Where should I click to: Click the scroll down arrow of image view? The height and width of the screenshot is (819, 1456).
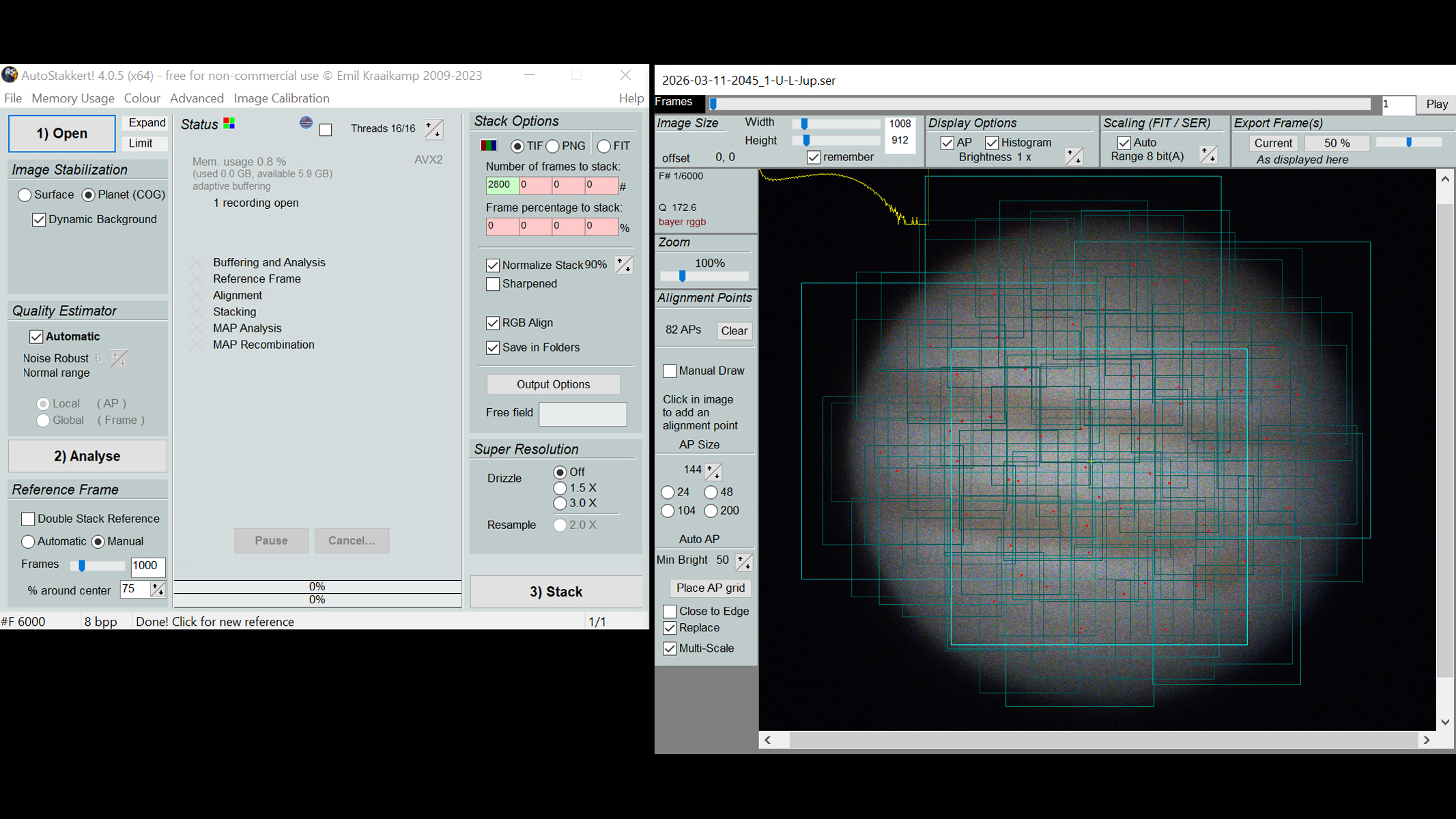(x=1445, y=722)
